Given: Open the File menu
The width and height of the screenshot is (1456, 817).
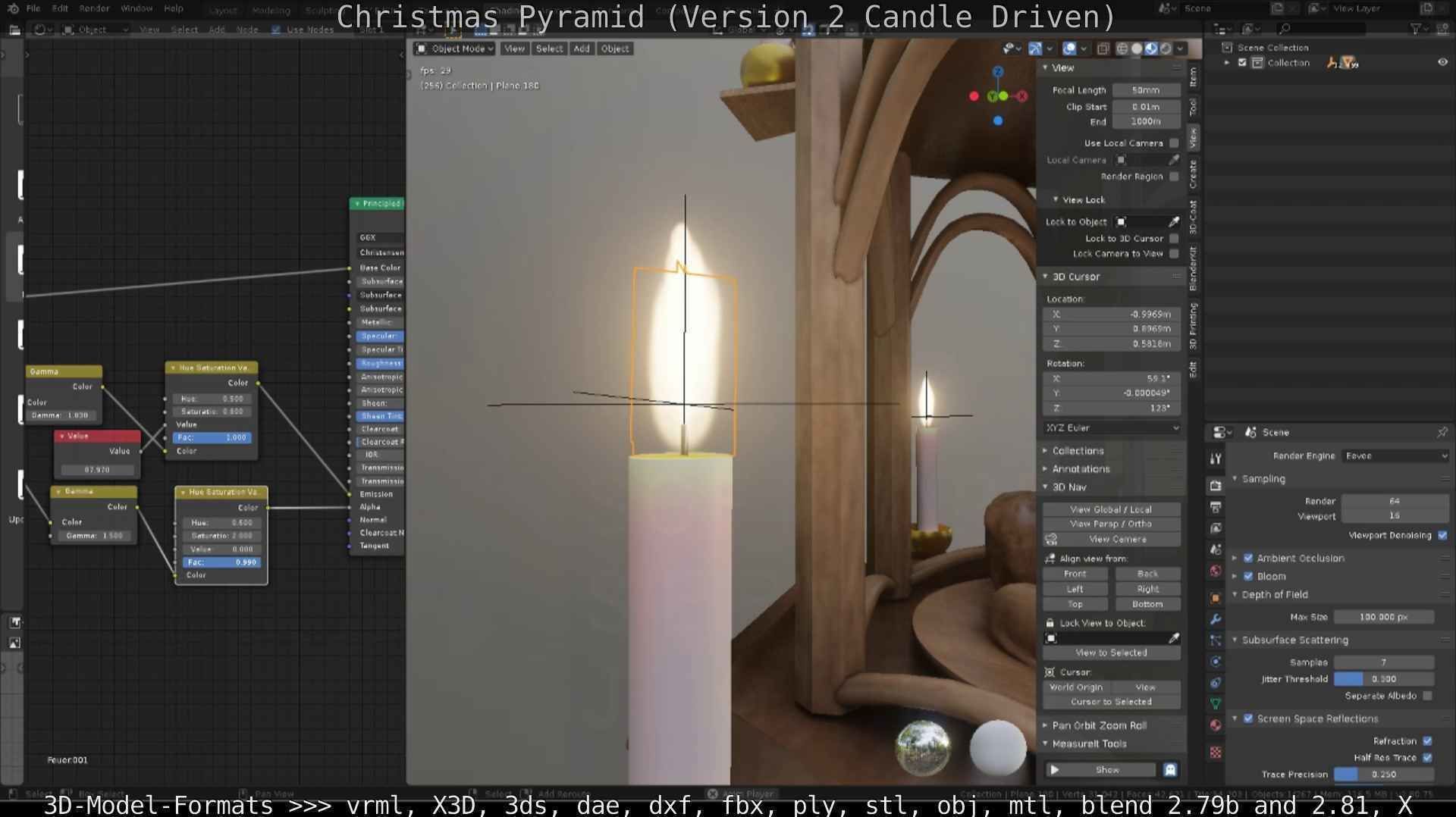Looking at the screenshot, I should point(33,8).
